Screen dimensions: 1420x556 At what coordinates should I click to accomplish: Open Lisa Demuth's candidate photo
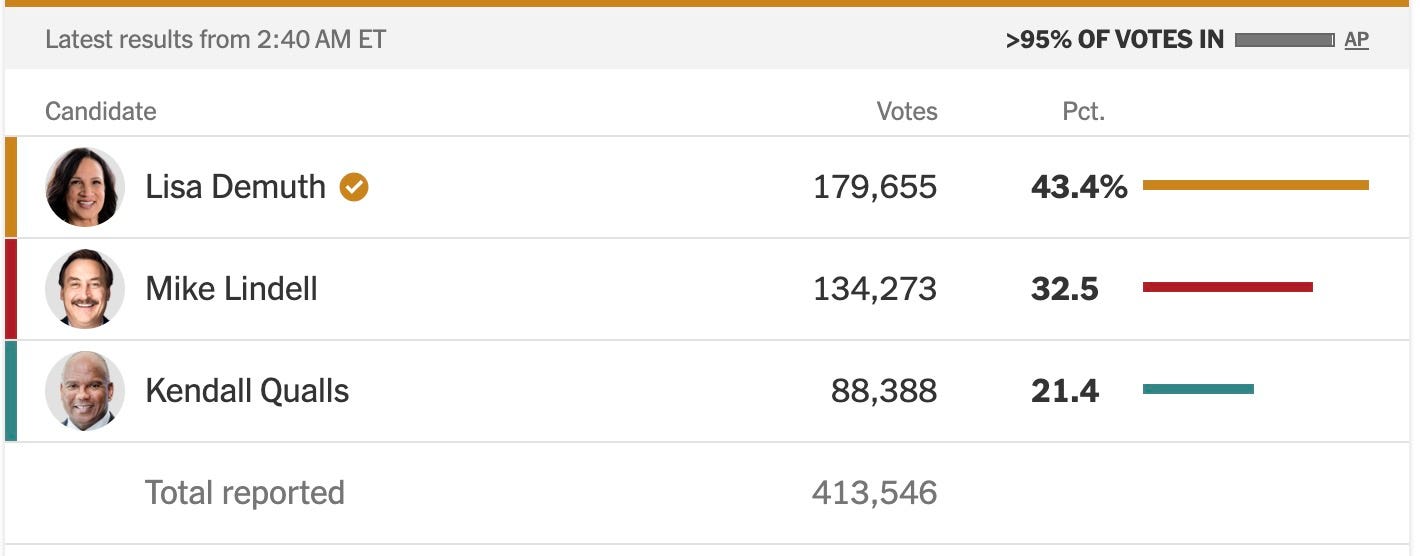[85, 187]
